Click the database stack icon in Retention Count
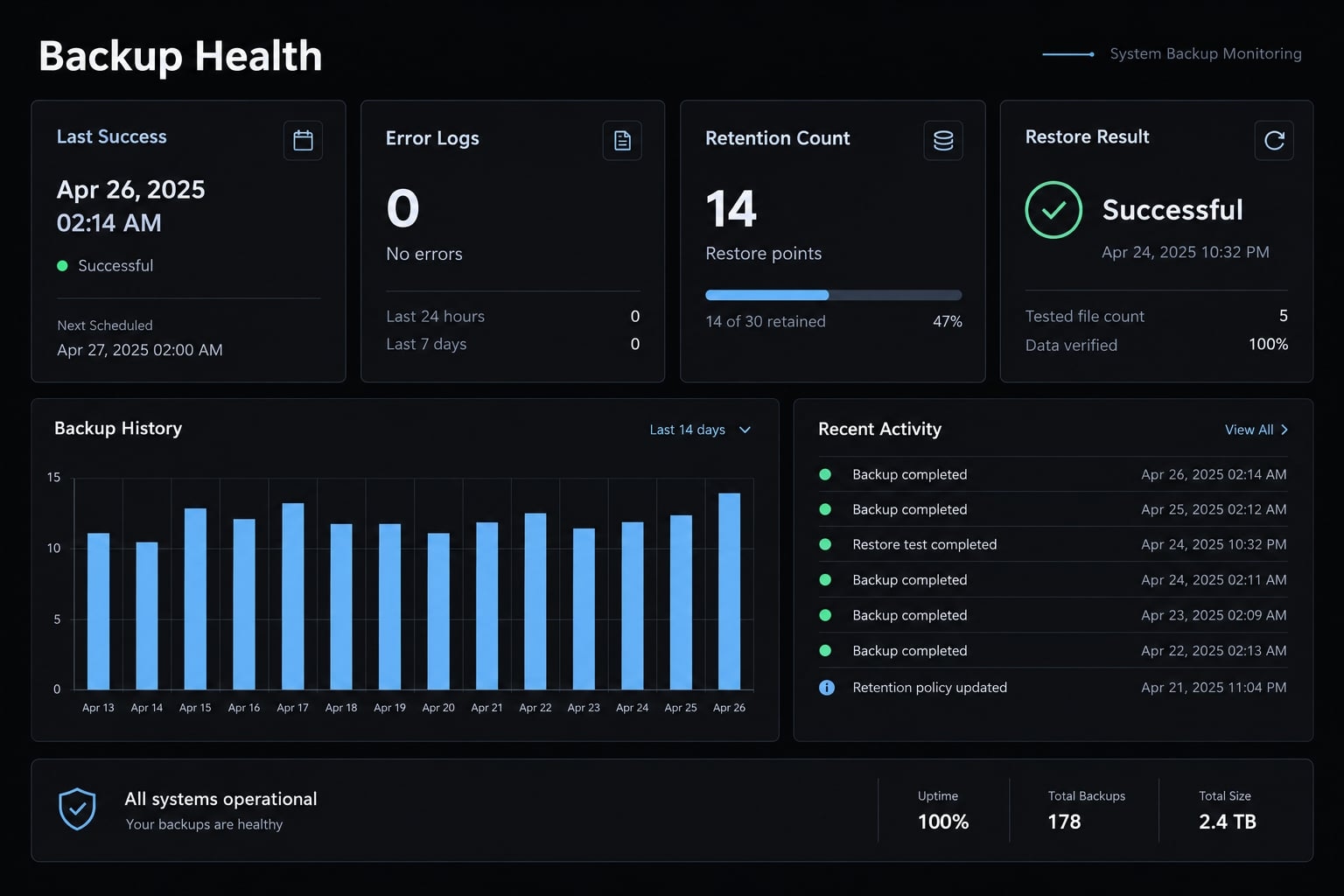 [x=943, y=140]
